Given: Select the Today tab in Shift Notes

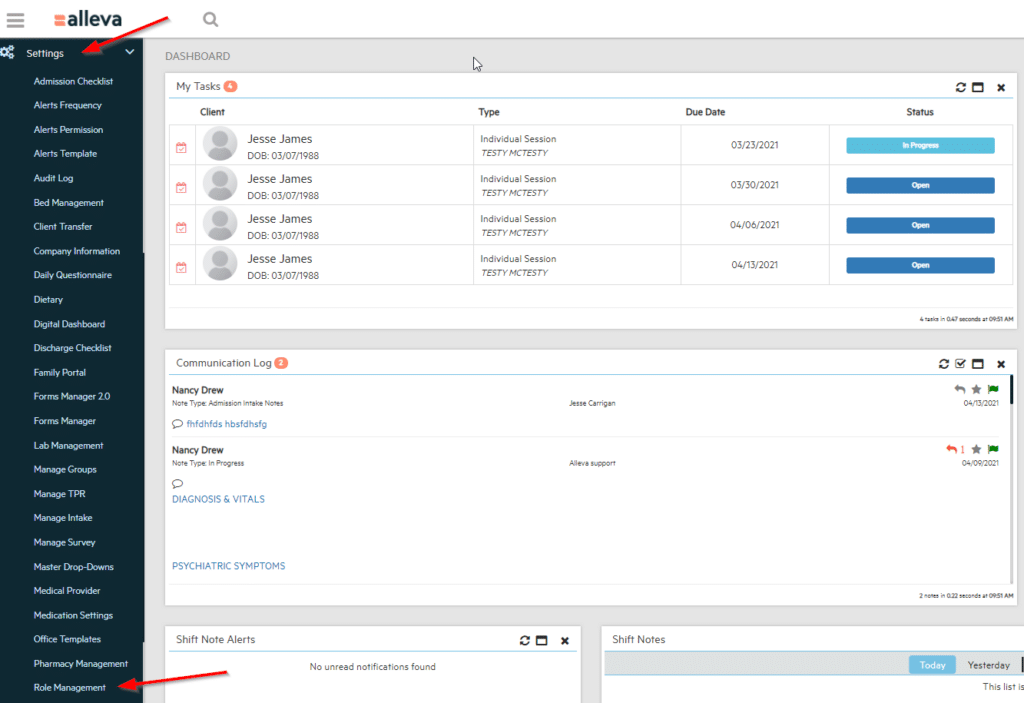Looking at the screenshot, I should click(932, 664).
